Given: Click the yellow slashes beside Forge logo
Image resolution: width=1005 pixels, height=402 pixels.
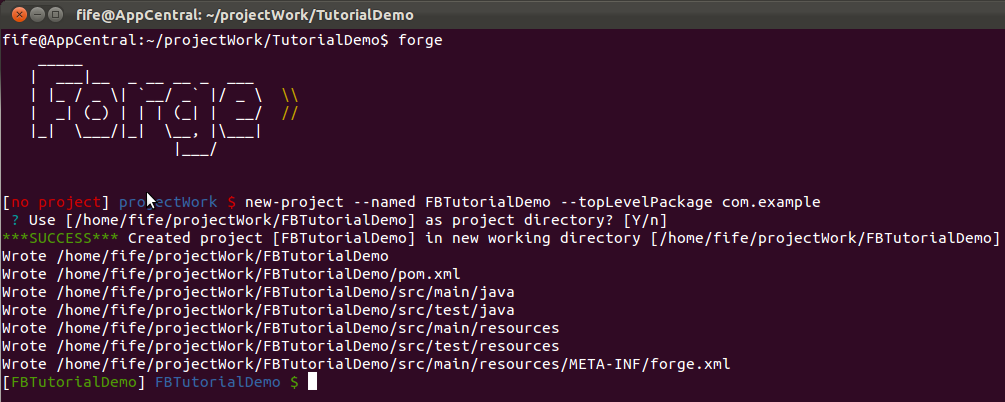Looking at the screenshot, I should (290, 105).
